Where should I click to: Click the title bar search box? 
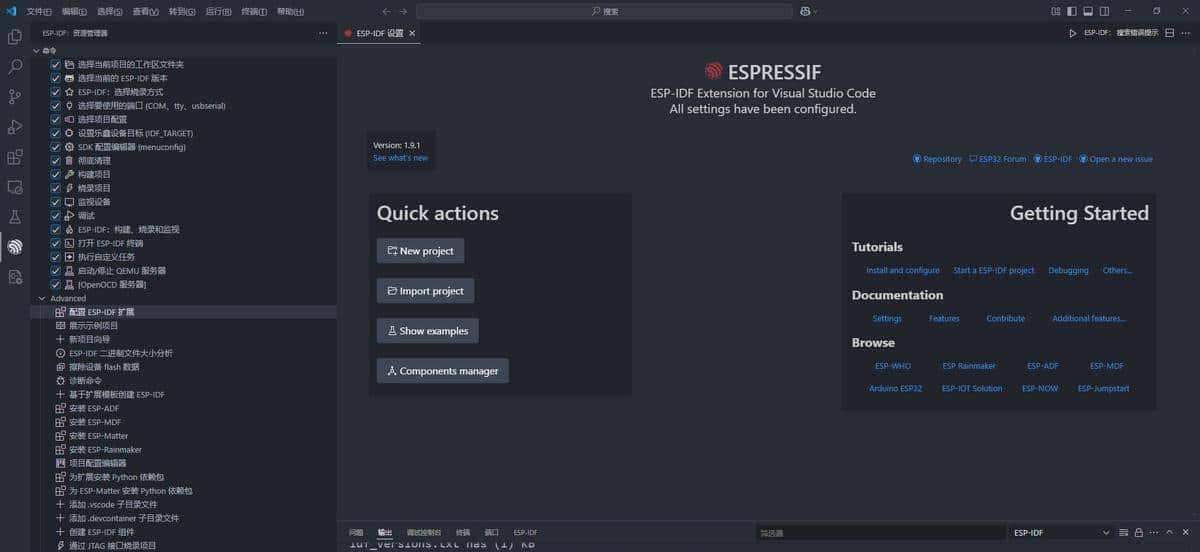tap(604, 11)
